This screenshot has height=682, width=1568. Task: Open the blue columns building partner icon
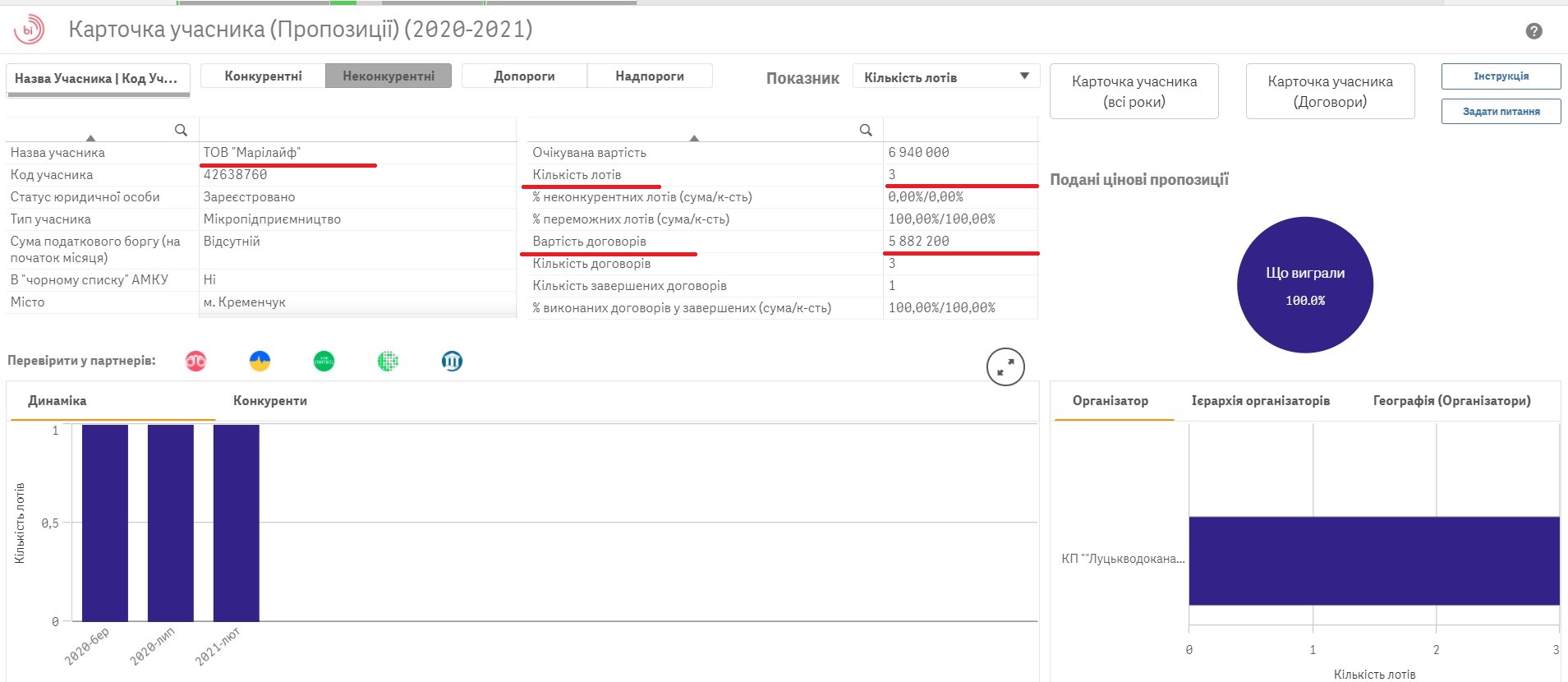[x=452, y=361]
